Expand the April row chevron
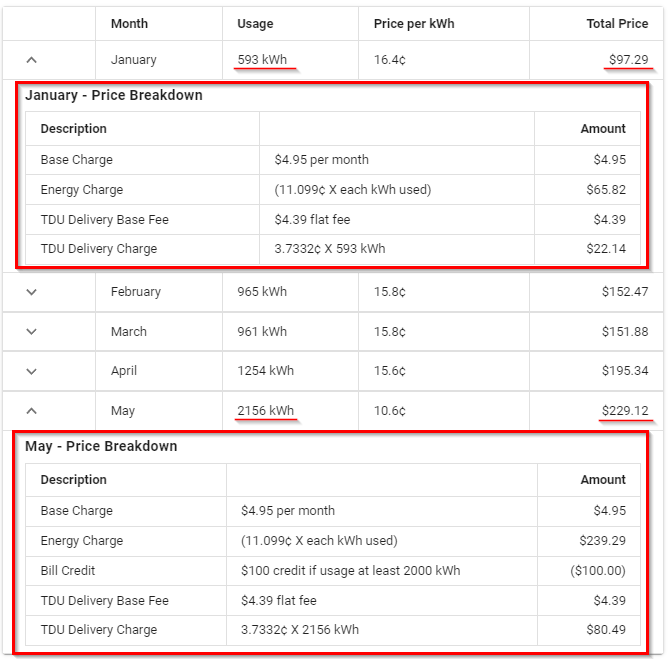This screenshot has width=668, height=659. pyautogui.click(x=31, y=371)
